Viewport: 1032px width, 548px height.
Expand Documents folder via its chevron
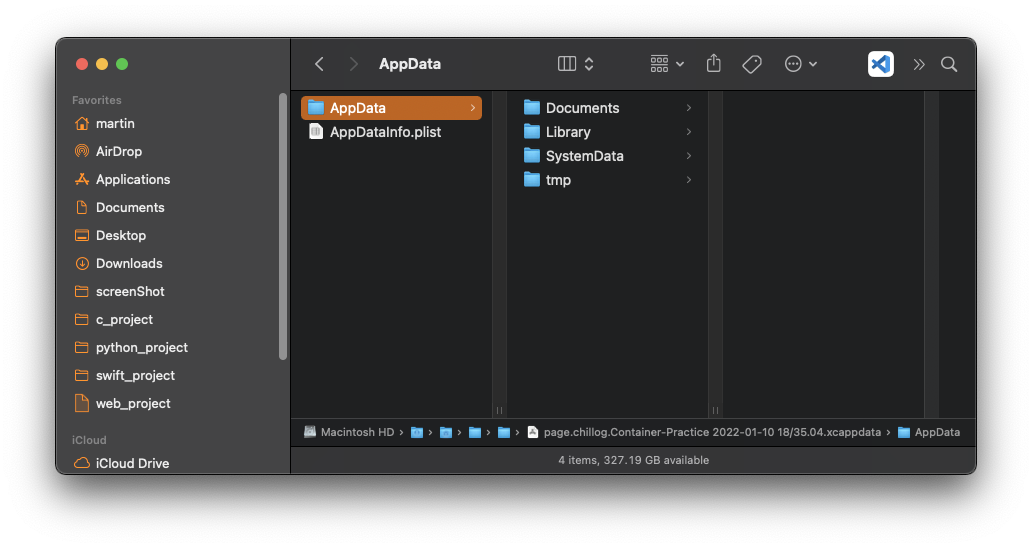(x=688, y=108)
